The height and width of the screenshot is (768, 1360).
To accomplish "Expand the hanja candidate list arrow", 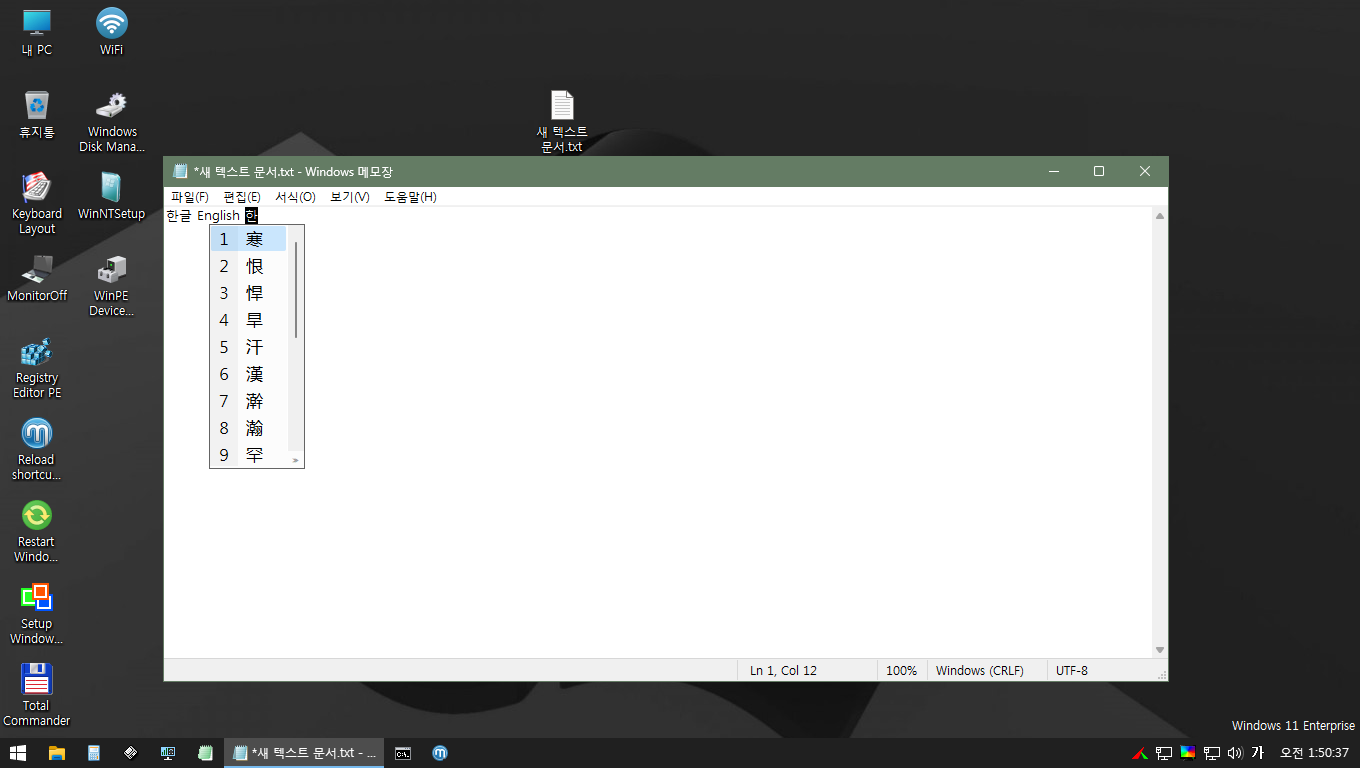I will click(295, 460).
